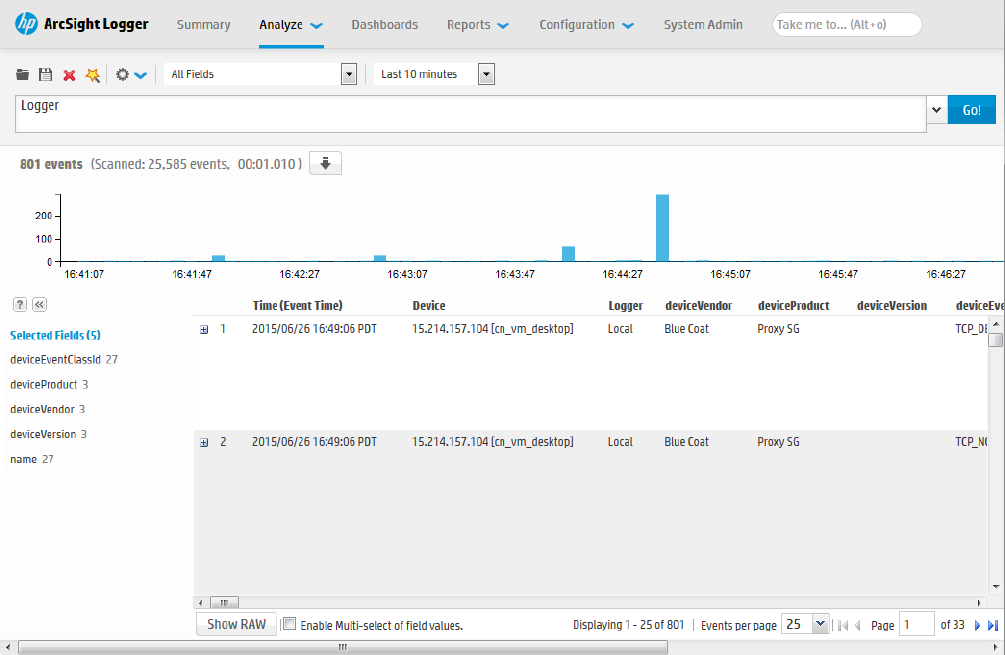The width and height of the screenshot is (1005, 655).
Task: Select the deviceVersion field link
Action: [43, 434]
